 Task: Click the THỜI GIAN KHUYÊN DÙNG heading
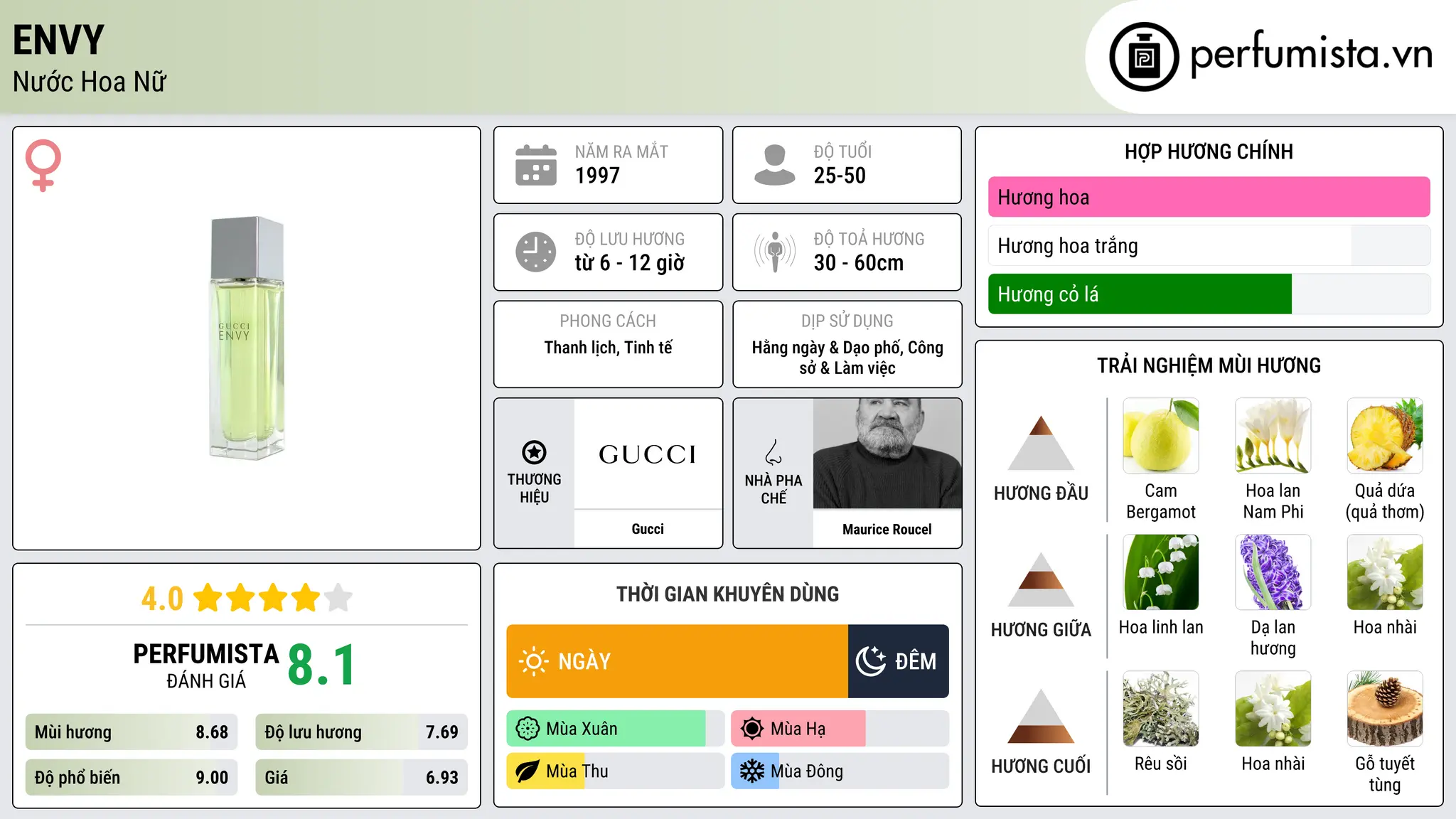727,594
